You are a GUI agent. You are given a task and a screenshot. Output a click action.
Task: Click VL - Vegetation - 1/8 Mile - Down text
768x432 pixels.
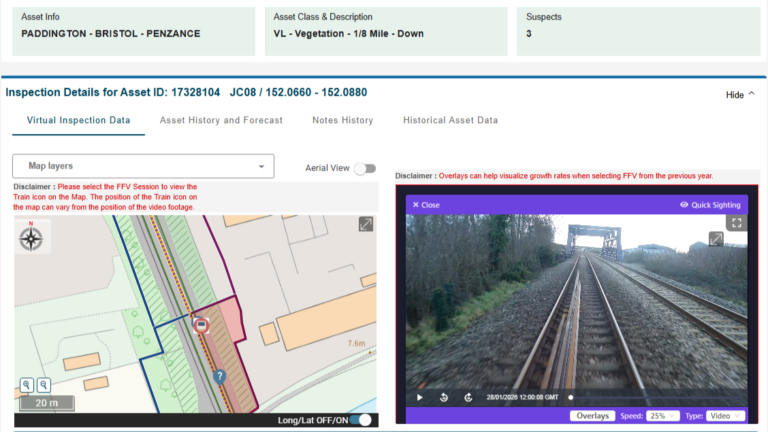pos(349,34)
